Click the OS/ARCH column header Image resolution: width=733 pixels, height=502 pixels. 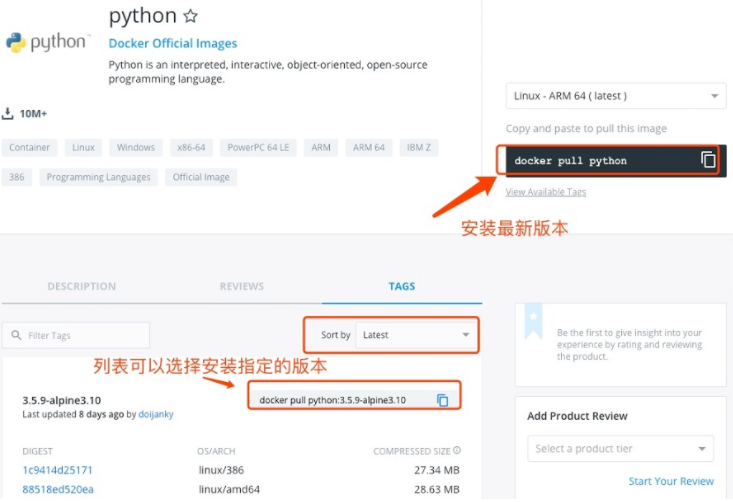point(216,451)
